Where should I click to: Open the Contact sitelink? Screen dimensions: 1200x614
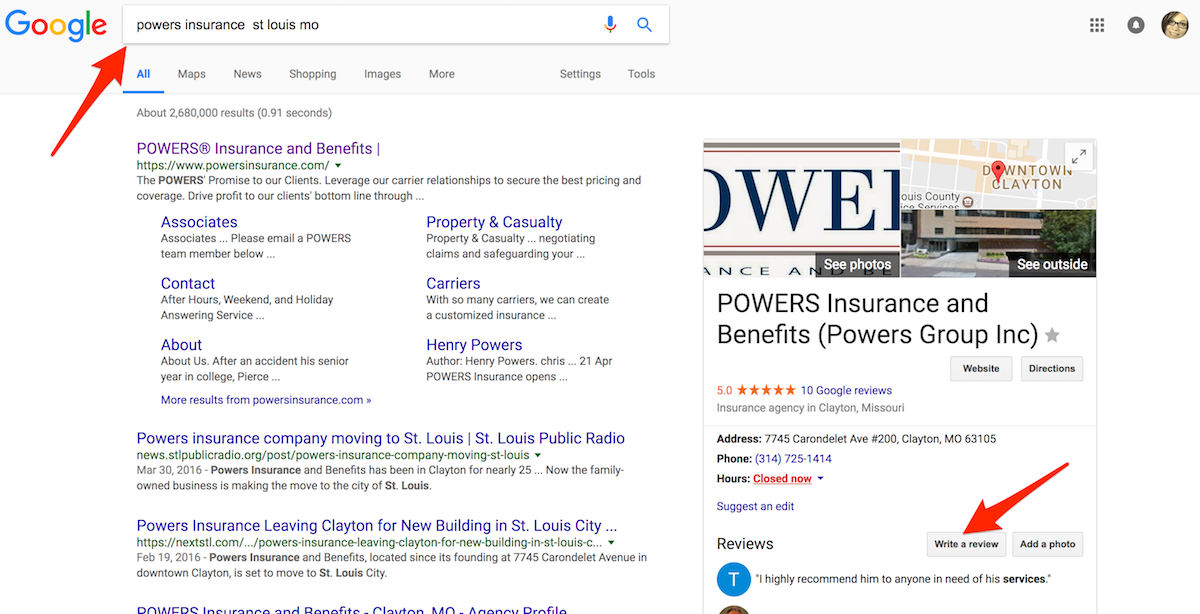188,283
